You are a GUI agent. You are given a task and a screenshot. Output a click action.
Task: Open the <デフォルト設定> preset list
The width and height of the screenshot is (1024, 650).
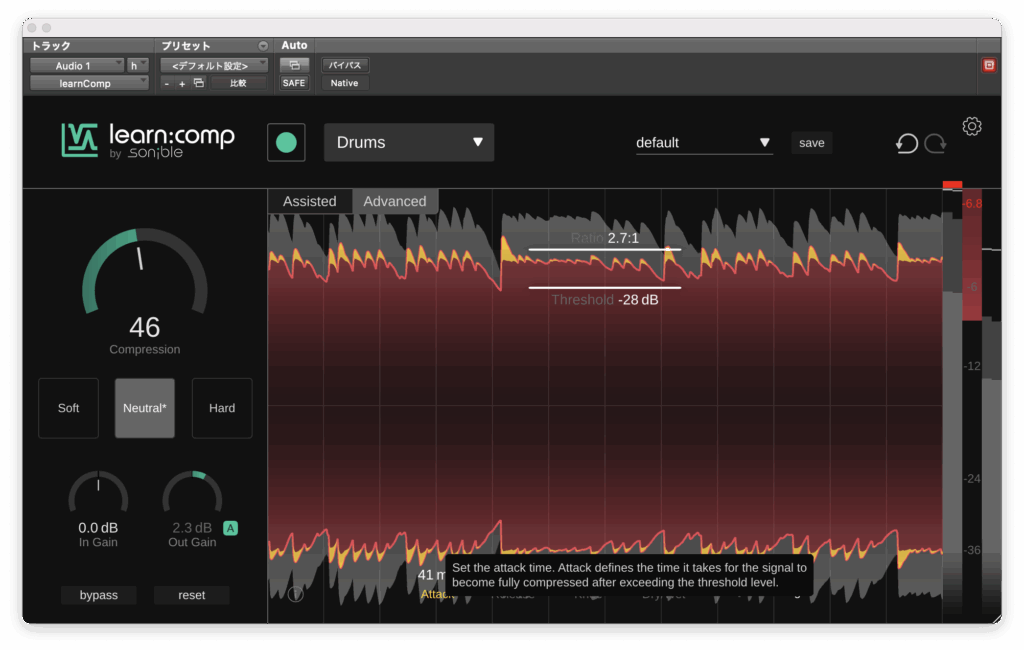pyautogui.click(x=214, y=65)
